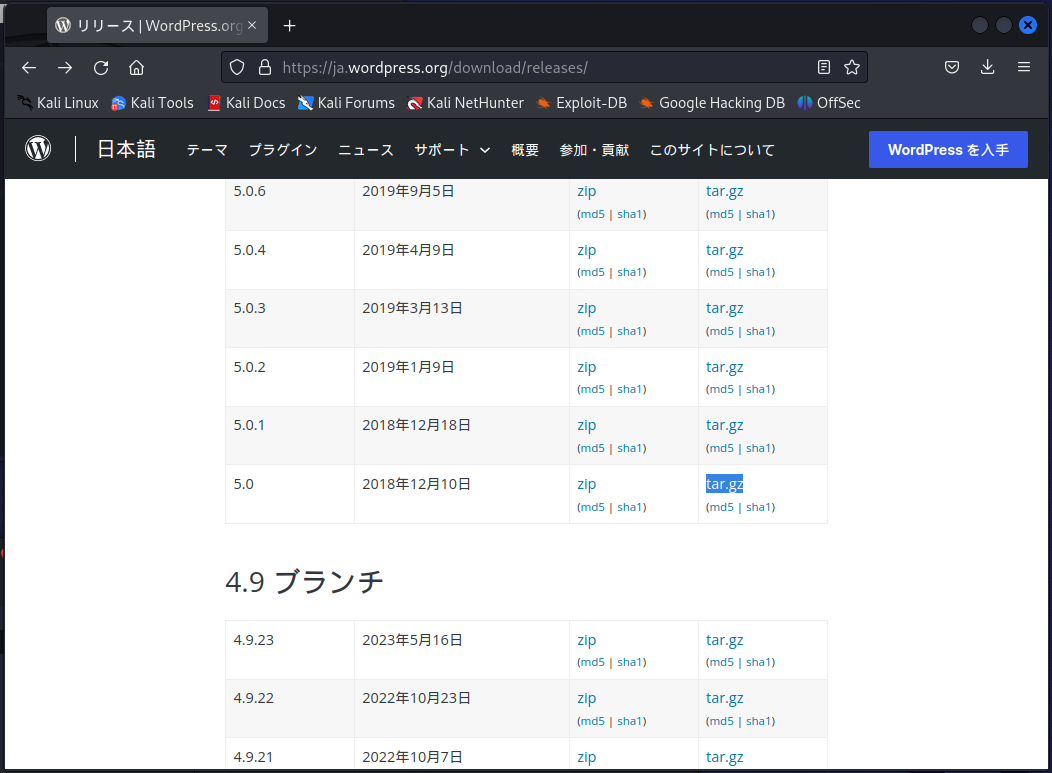View site security padlock details
1052x773 pixels.
click(265, 68)
